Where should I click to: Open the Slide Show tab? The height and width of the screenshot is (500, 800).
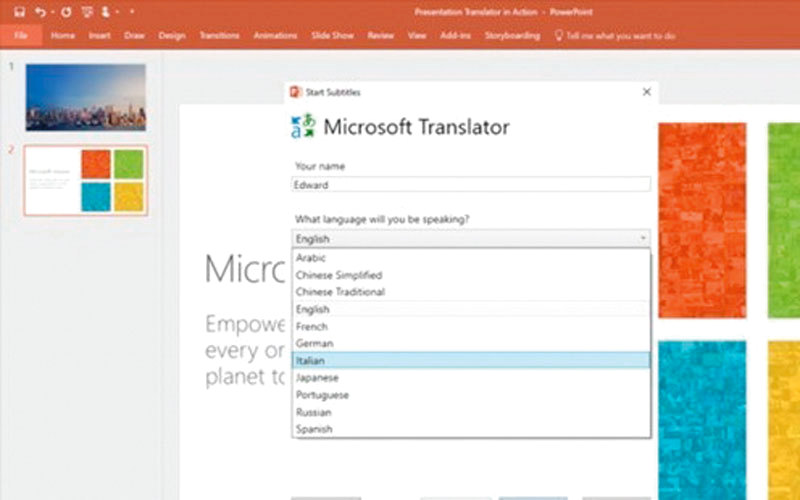click(x=331, y=35)
